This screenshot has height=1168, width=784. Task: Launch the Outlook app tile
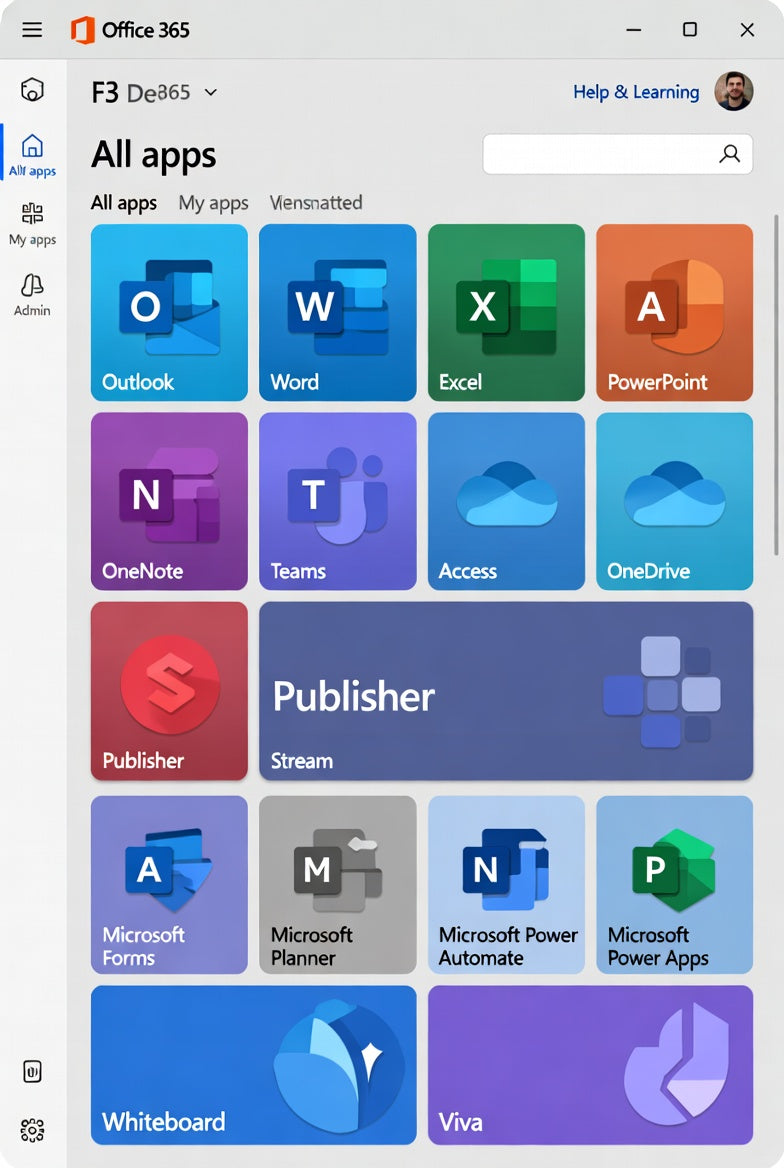click(x=169, y=313)
